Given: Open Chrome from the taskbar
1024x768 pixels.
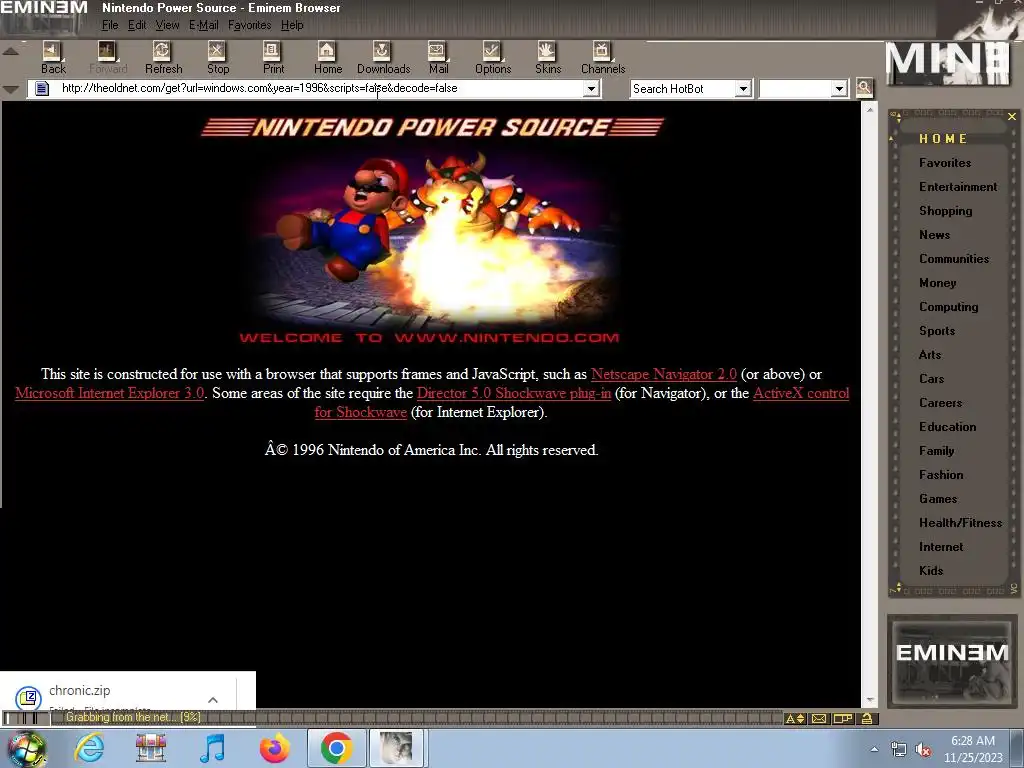Looking at the screenshot, I should pos(336,748).
